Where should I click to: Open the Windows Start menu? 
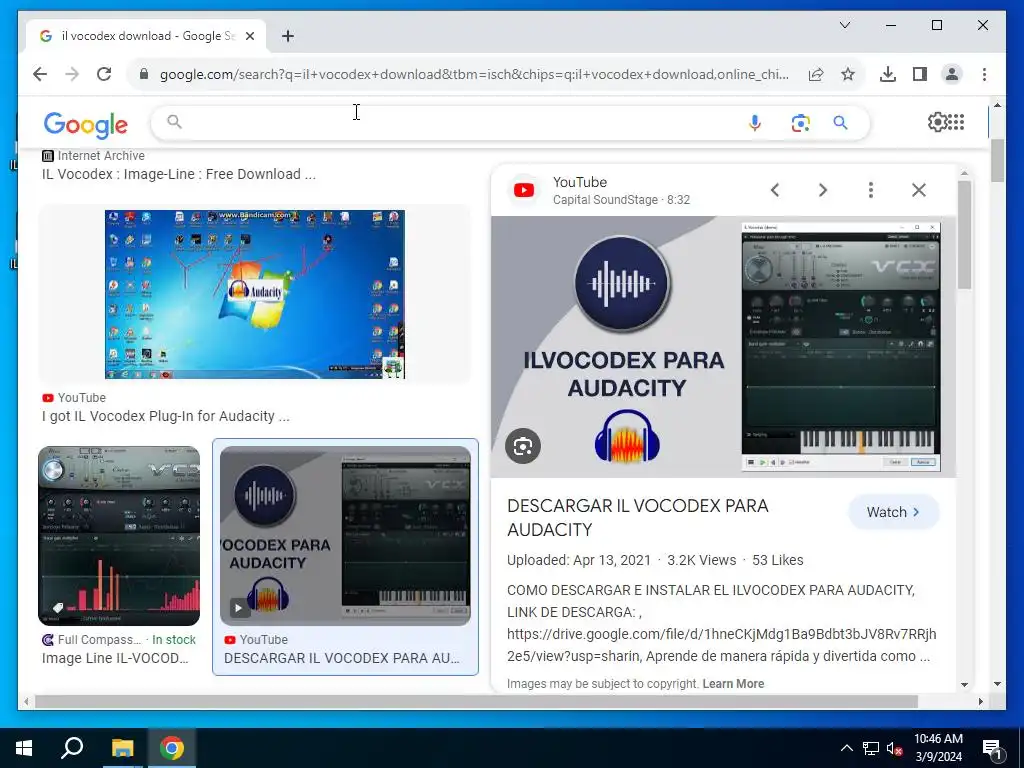pyautogui.click(x=24, y=748)
